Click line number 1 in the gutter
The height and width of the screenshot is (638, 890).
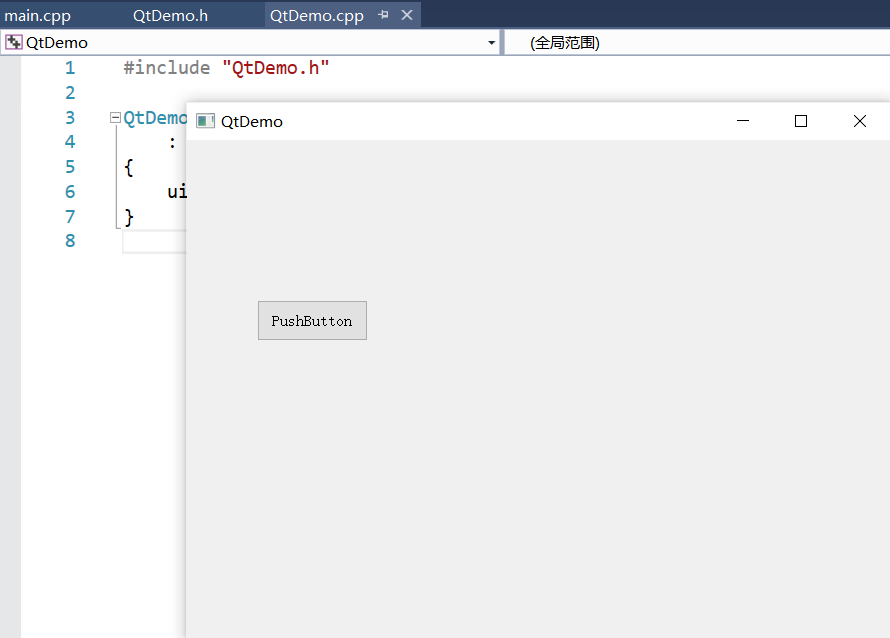(x=70, y=67)
